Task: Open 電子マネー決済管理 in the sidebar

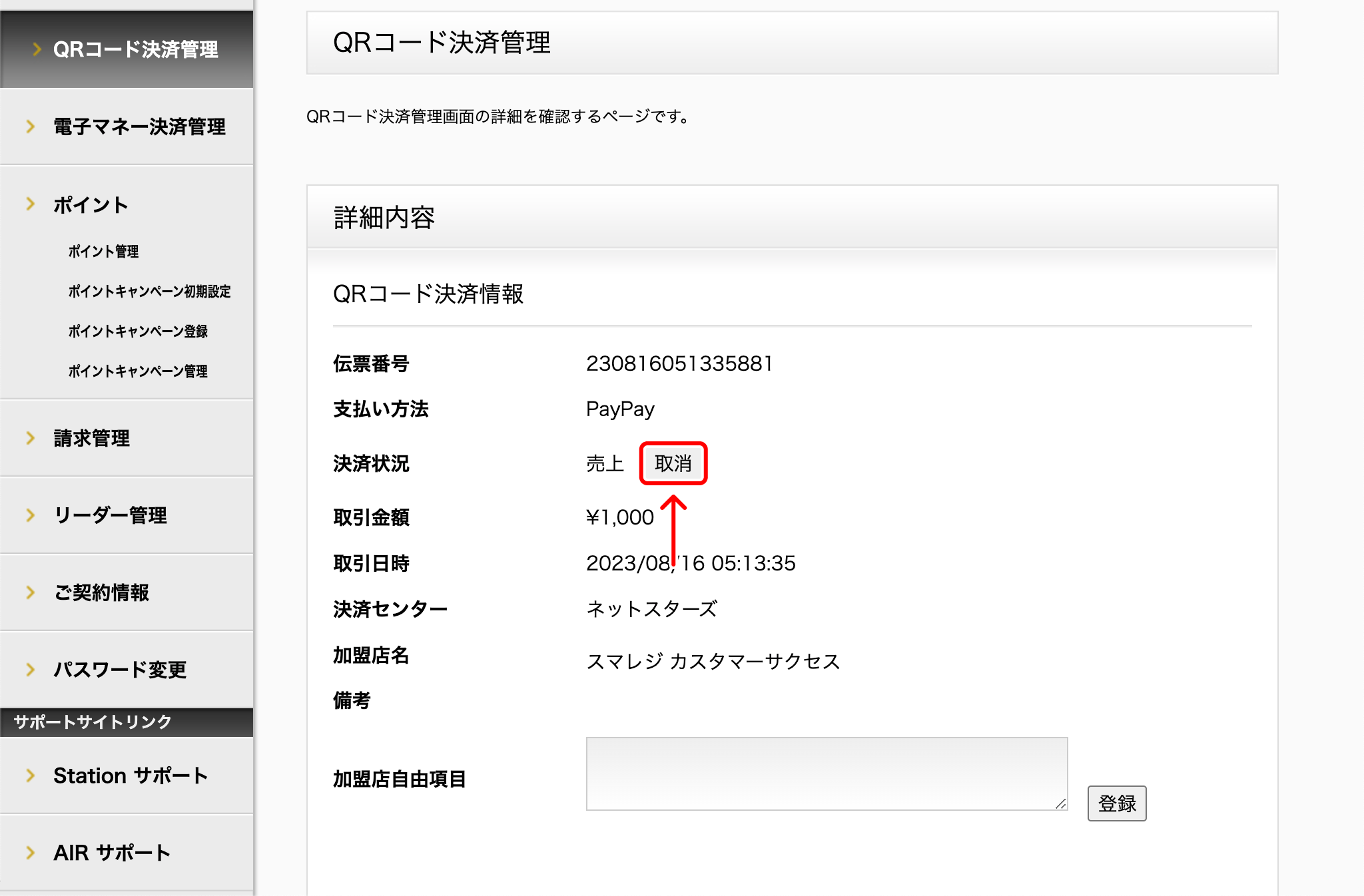Action: point(127,126)
